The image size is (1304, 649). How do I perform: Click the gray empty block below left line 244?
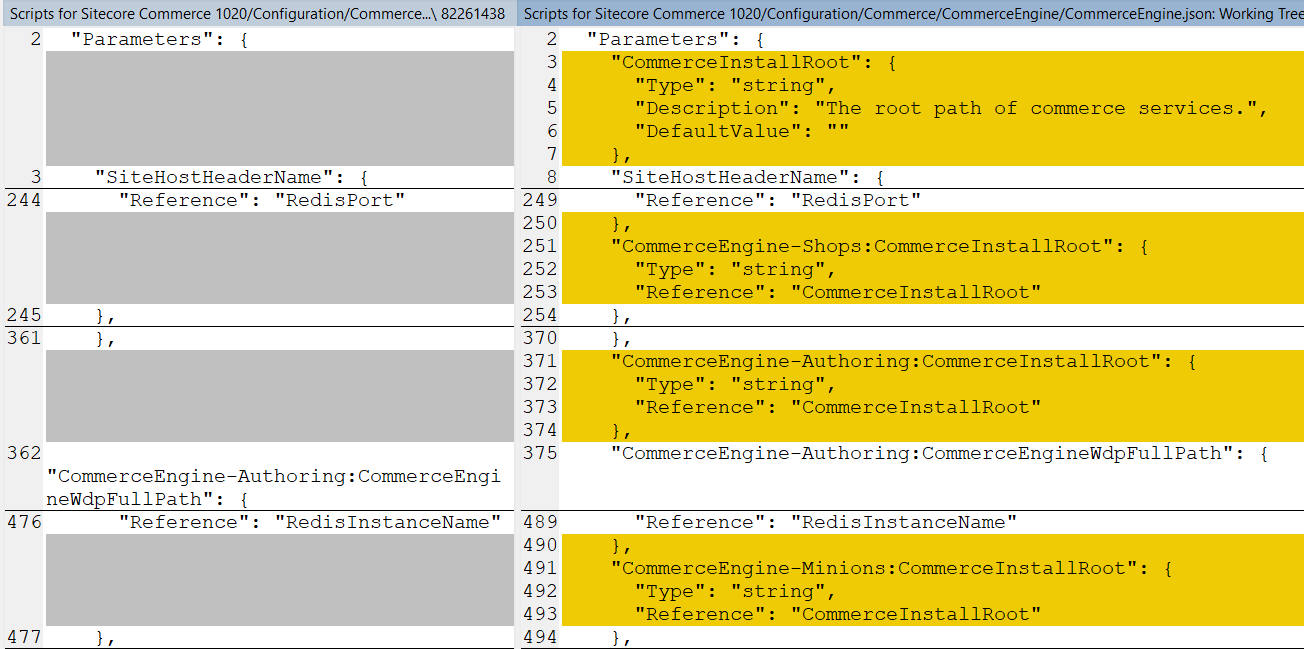click(x=279, y=257)
